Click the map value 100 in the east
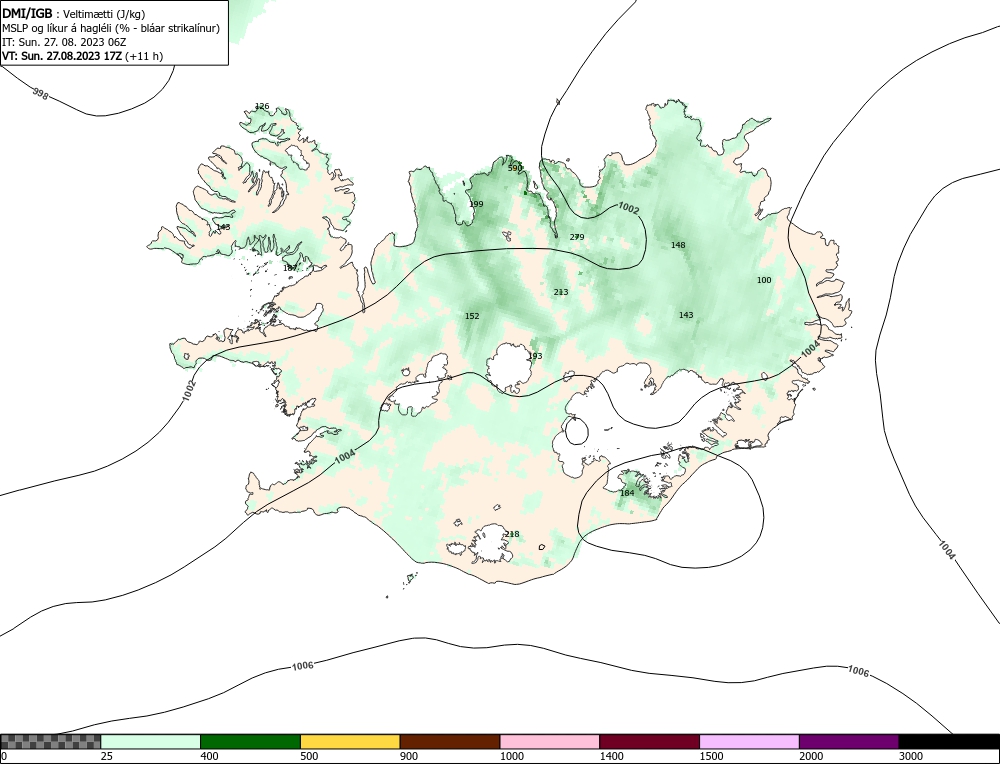The height and width of the screenshot is (764, 1000). 764,280
